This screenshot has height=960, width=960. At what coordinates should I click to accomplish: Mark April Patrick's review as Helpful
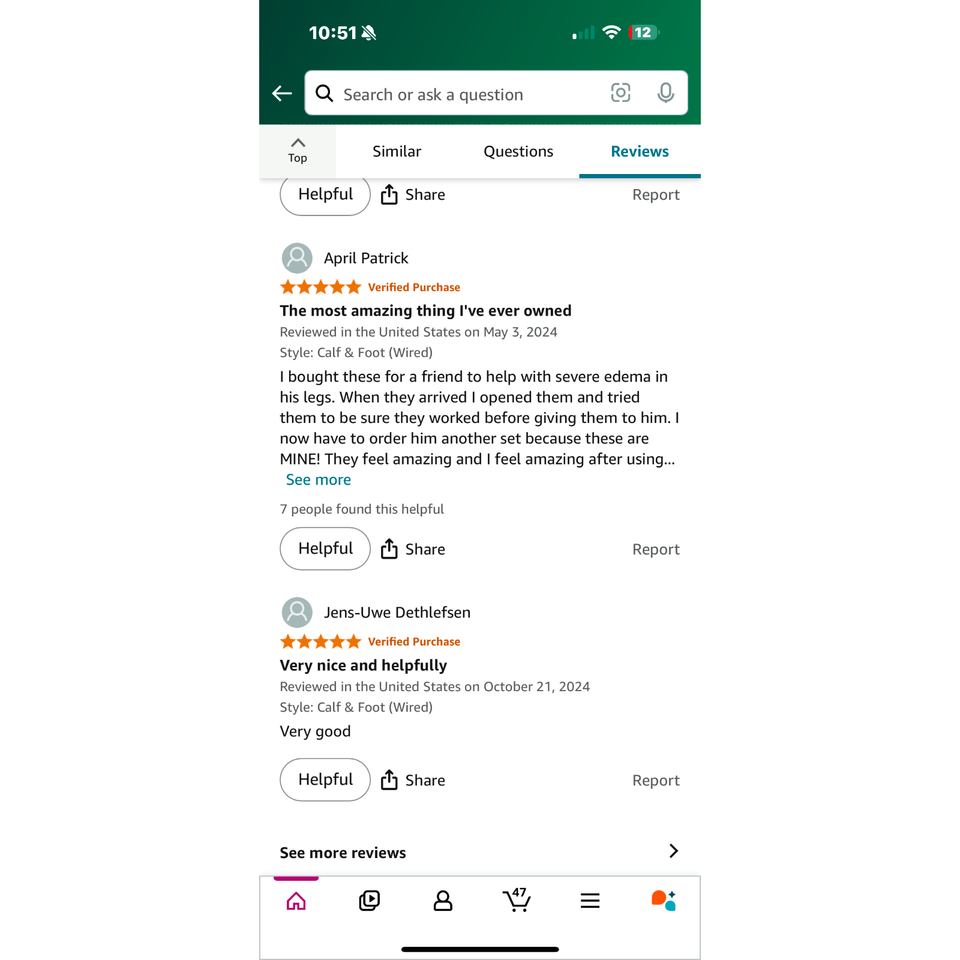(x=325, y=549)
